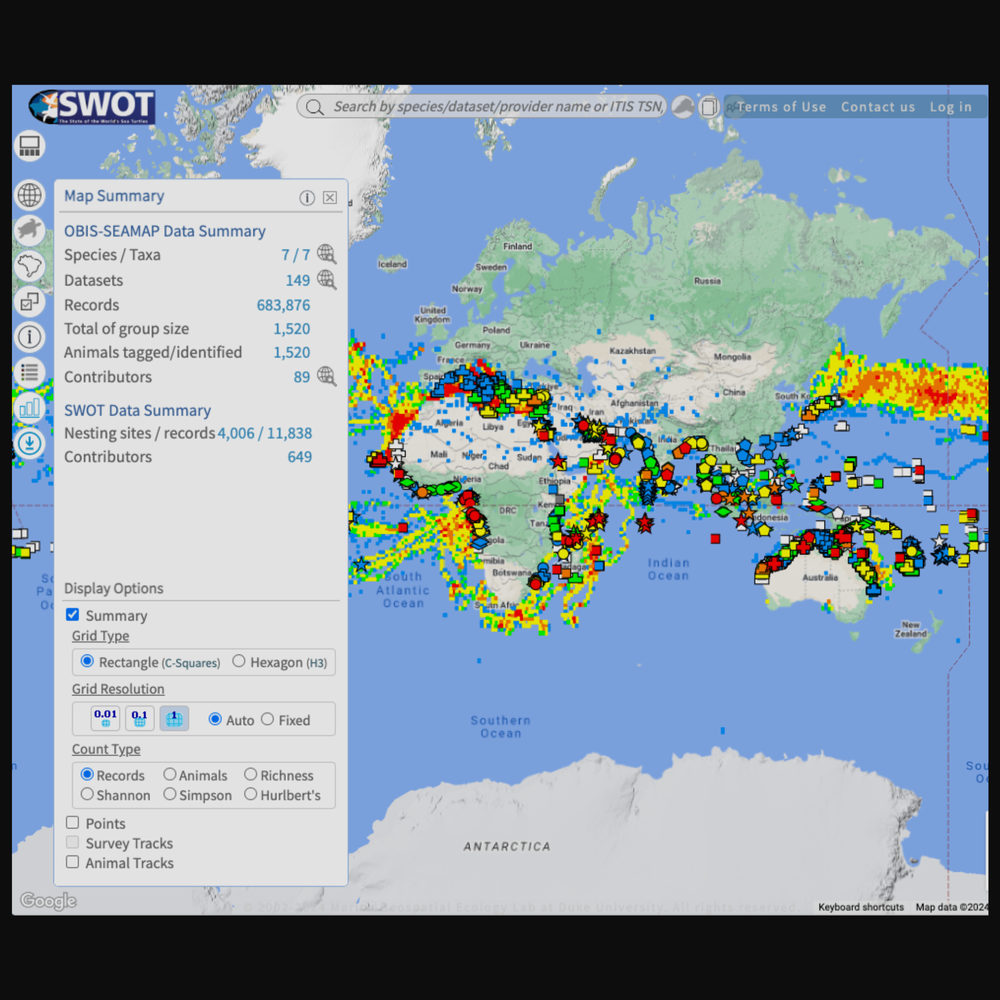Viewport: 1000px width, 1000px height.
Task: Open the globe projection tool in sidebar
Action: 29,195
